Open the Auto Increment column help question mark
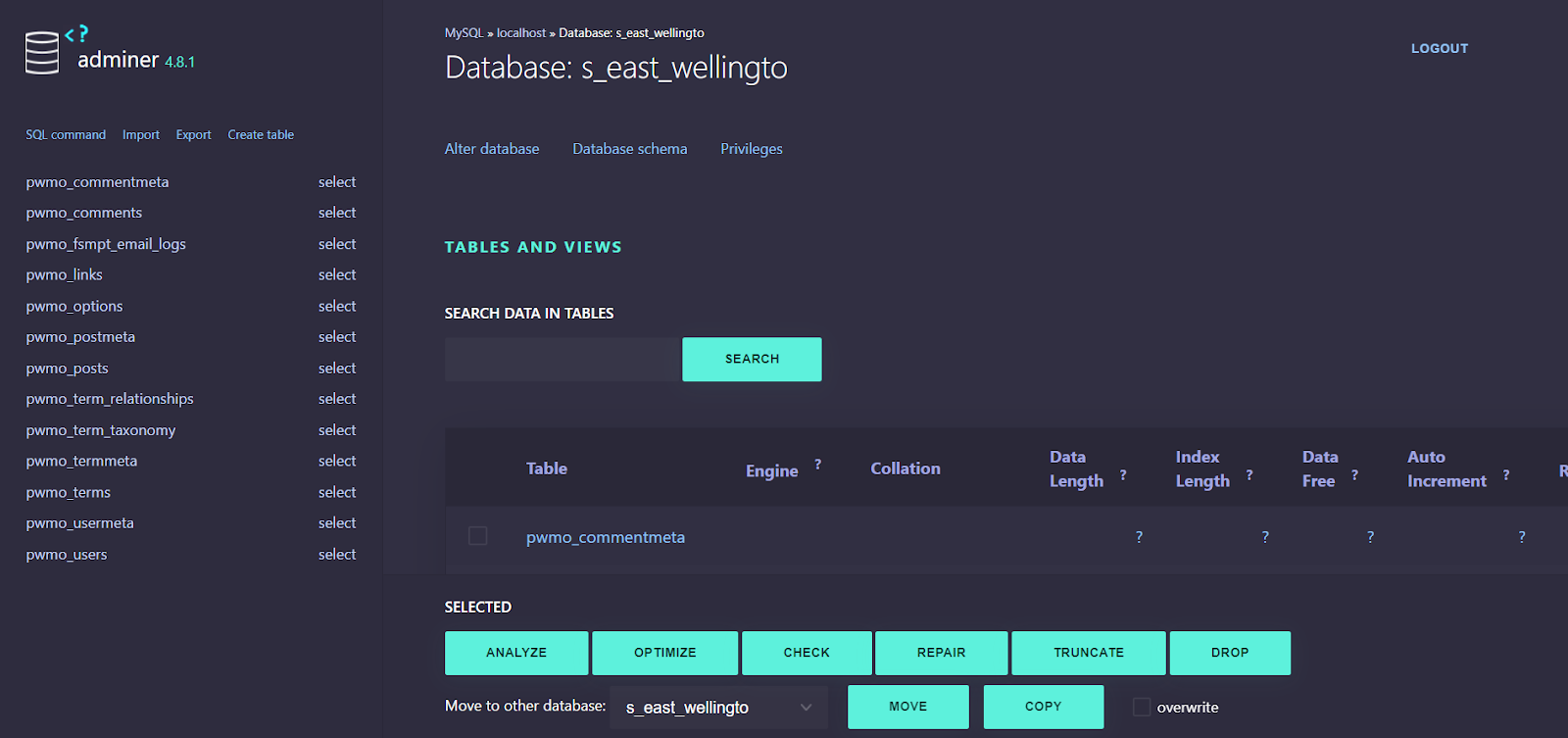The height and width of the screenshot is (738, 1568). [x=1506, y=475]
